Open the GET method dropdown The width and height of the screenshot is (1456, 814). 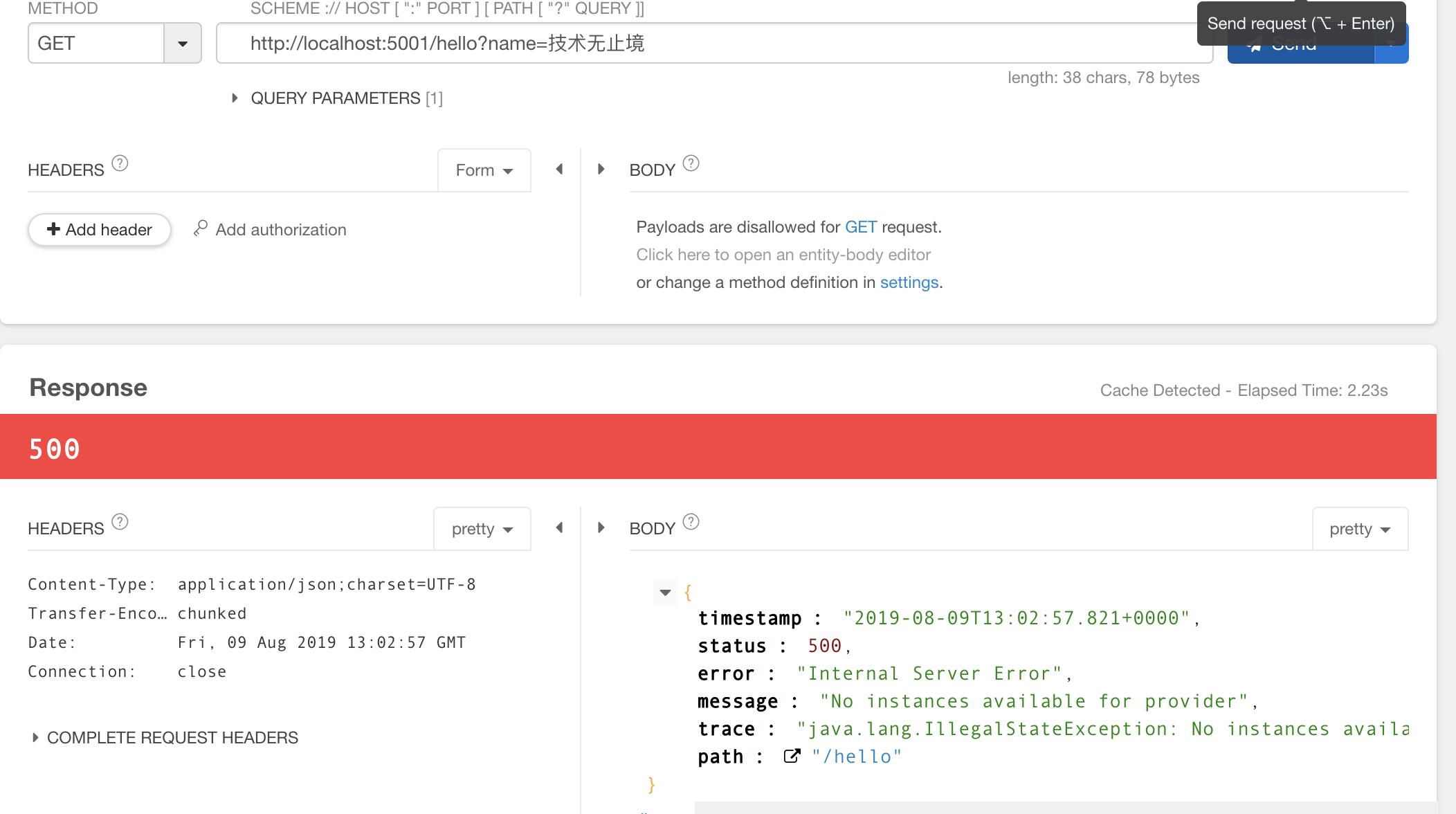182,43
